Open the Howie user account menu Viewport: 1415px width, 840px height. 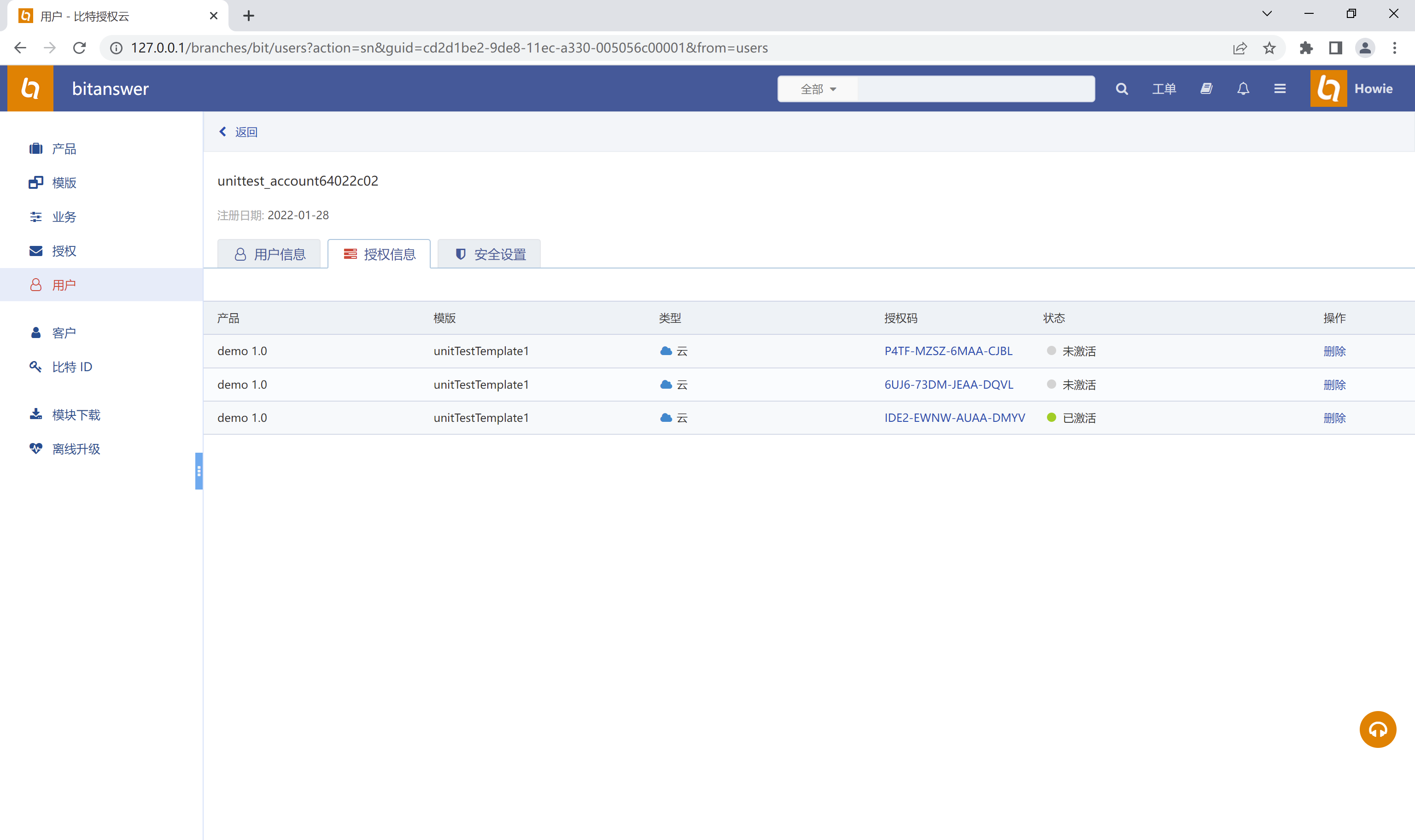click(x=1373, y=89)
